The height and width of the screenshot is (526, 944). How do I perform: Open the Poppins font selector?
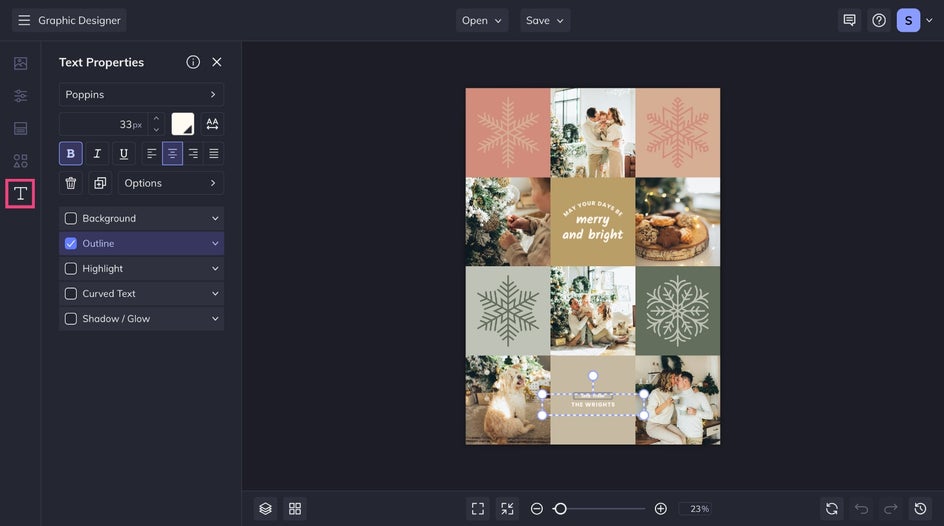point(141,94)
